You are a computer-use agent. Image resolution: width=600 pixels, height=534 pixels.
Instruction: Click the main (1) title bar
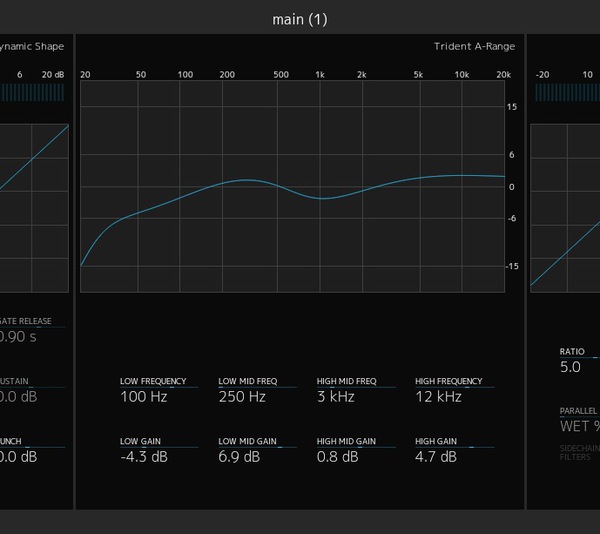[300, 19]
